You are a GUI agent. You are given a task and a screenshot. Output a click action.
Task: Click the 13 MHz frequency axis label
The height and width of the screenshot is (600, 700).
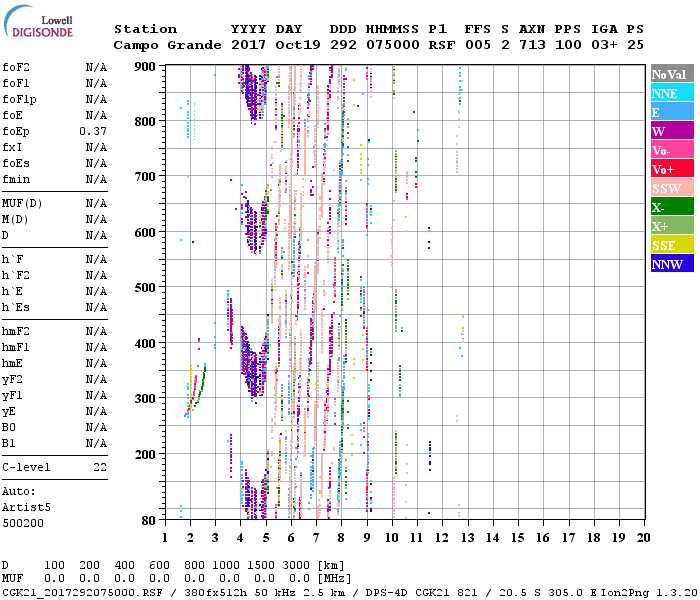pos(467,538)
